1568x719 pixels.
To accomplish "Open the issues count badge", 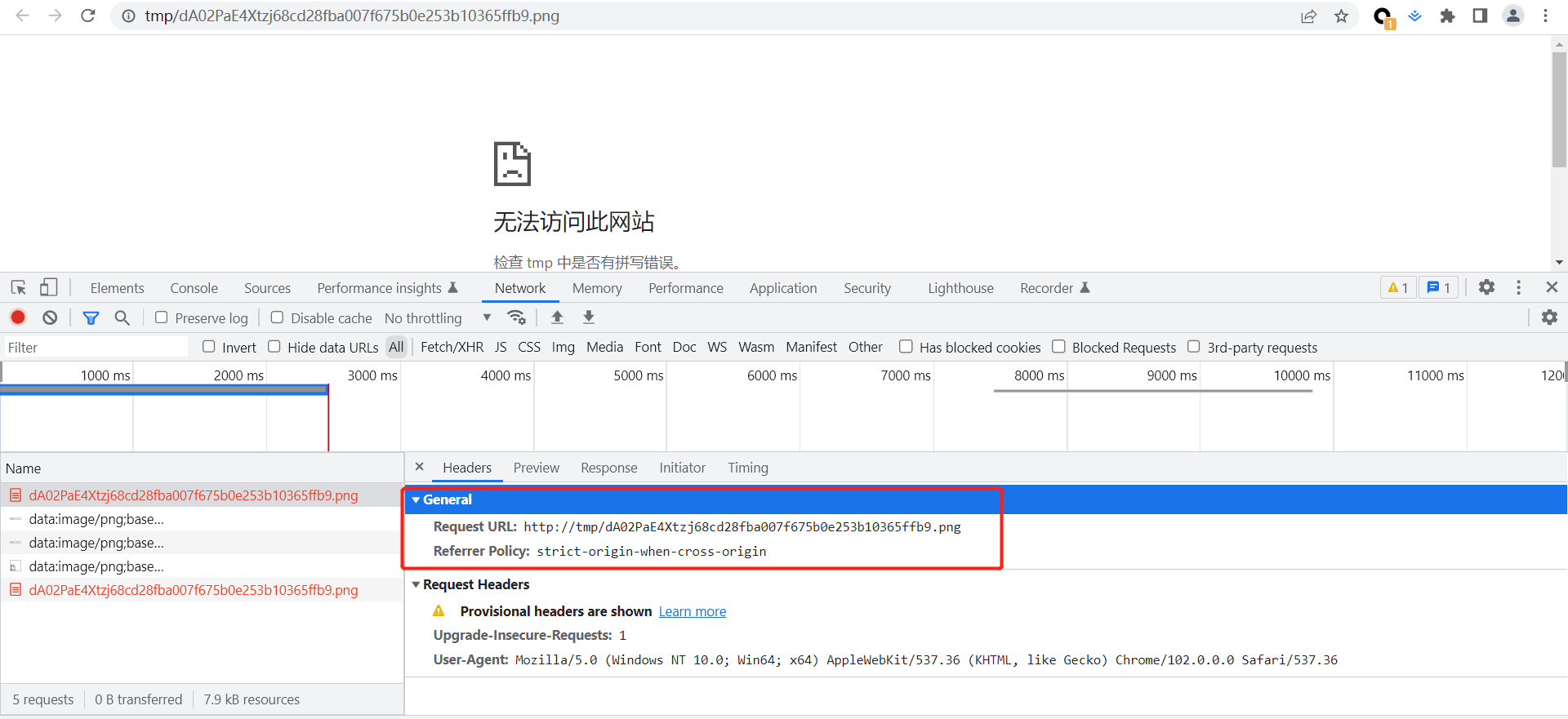I will [1439, 287].
